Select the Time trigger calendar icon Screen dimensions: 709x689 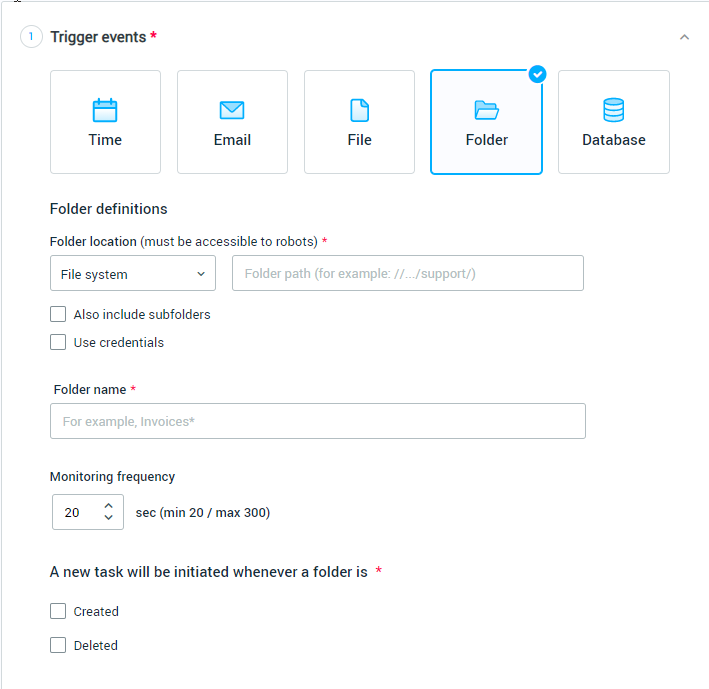[x=105, y=110]
